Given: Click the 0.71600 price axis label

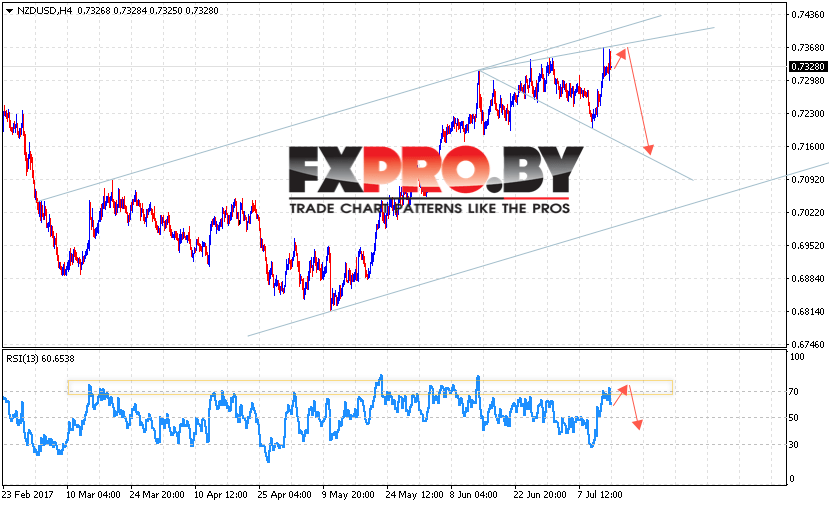Looking at the screenshot, I should [x=808, y=146].
